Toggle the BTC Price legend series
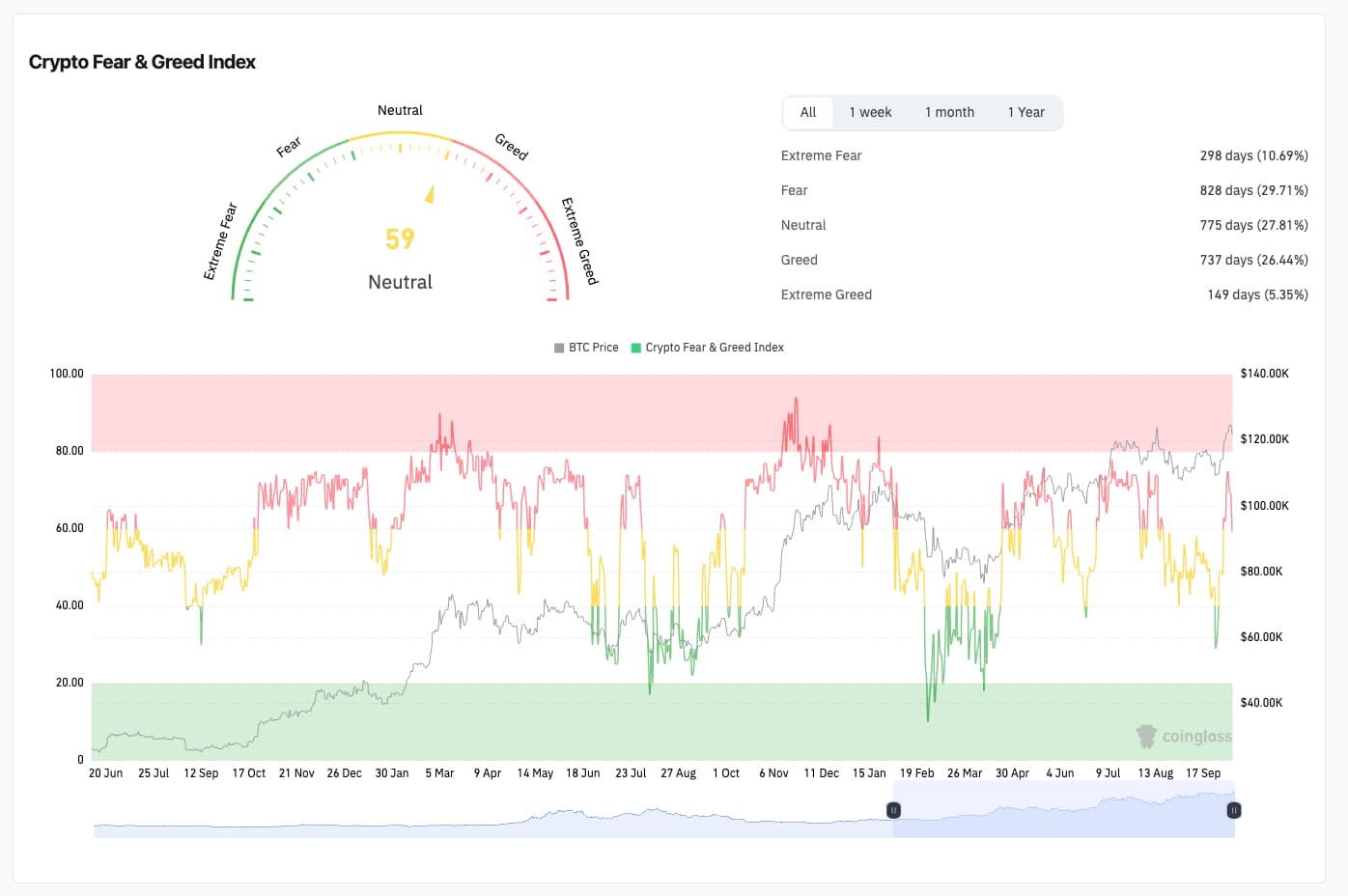The width and height of the screenshot is (1348, 896). [x=586, y=348]
